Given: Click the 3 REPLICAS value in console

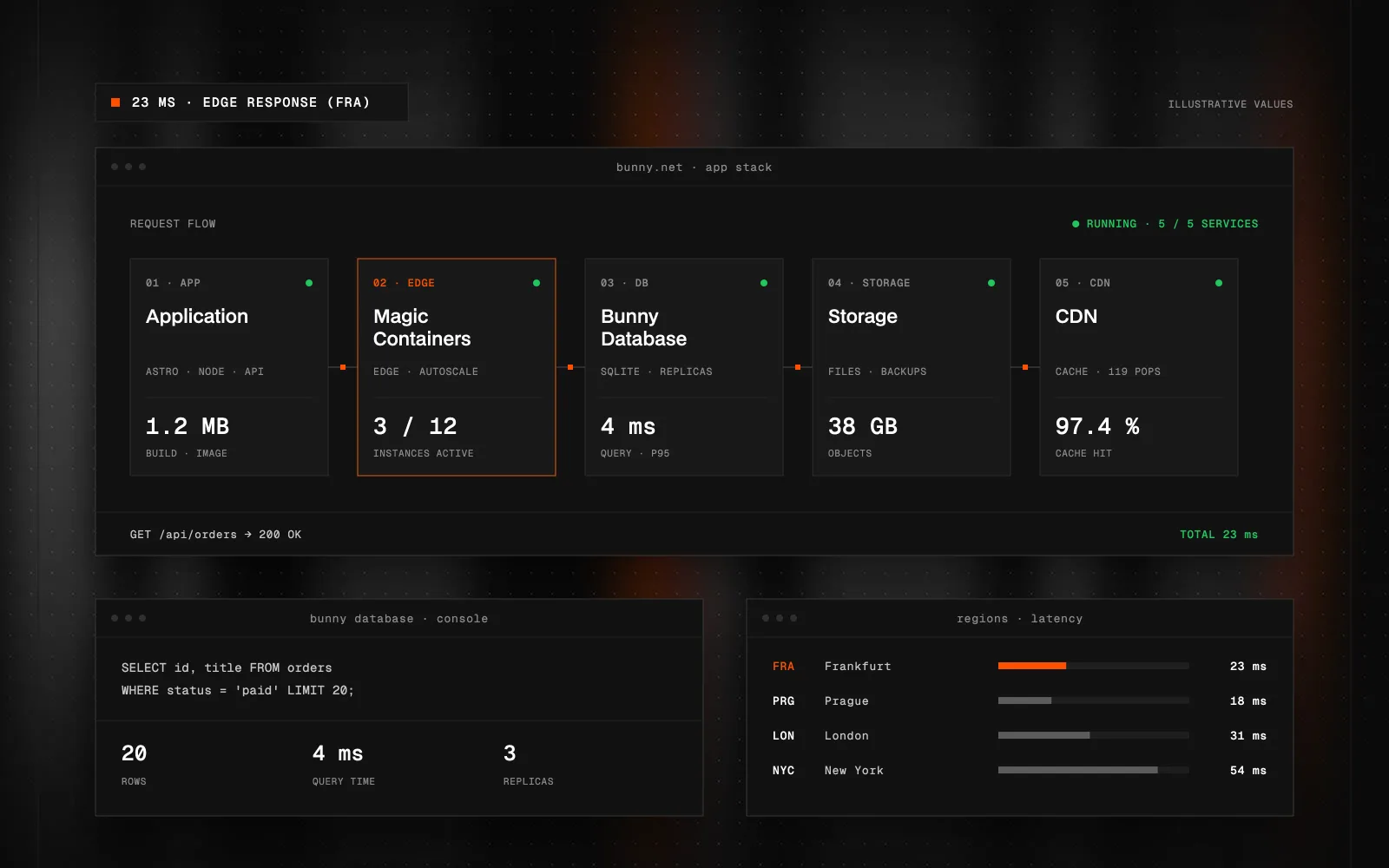Looking at the screenshot, I should click(x=510, y=753).
